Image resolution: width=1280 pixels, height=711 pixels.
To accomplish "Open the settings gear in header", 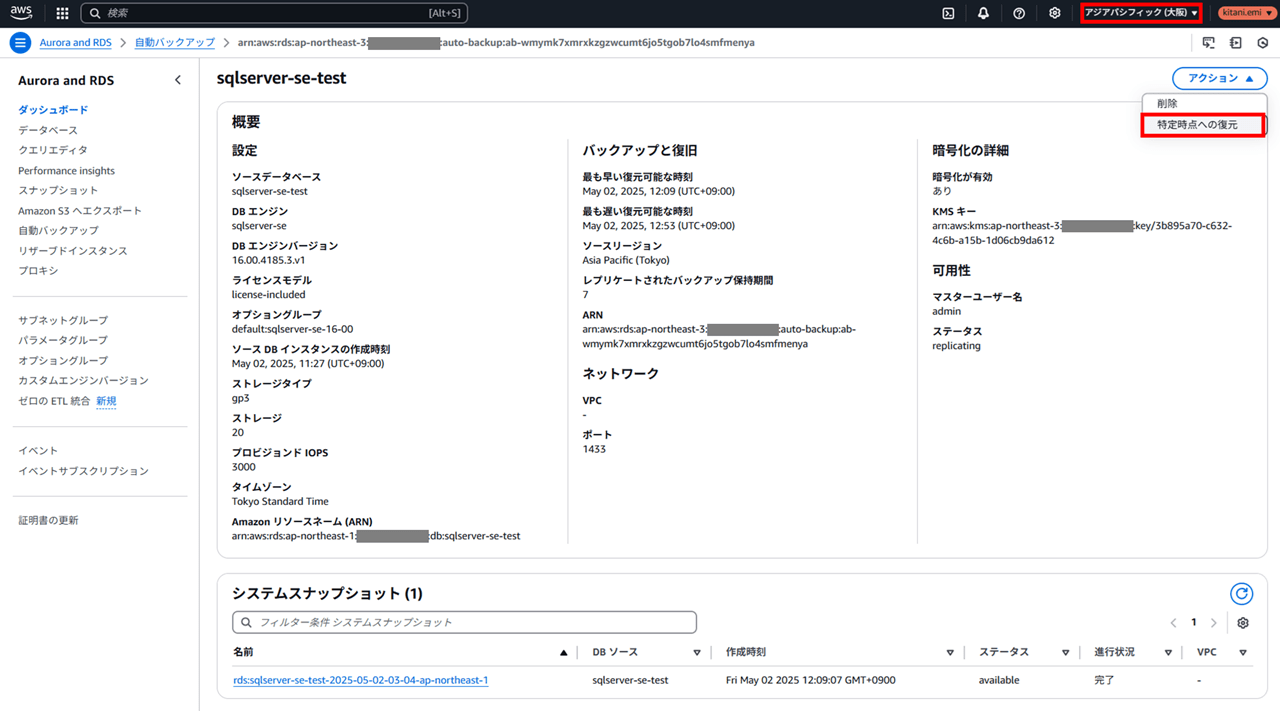I will [x=1054, y=13].
